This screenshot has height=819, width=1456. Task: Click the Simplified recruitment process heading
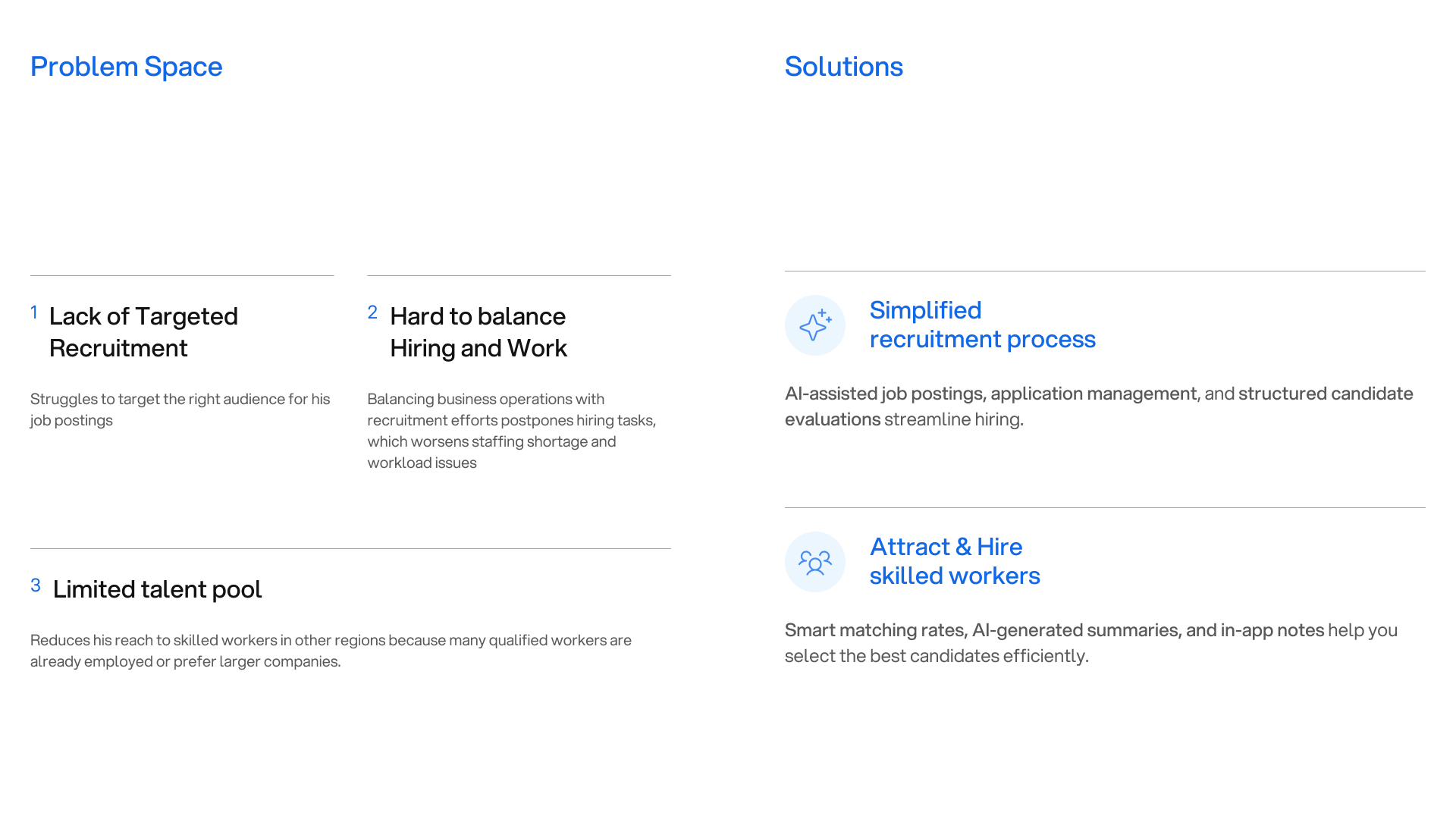pyautogui.click(x=983, y=325)
